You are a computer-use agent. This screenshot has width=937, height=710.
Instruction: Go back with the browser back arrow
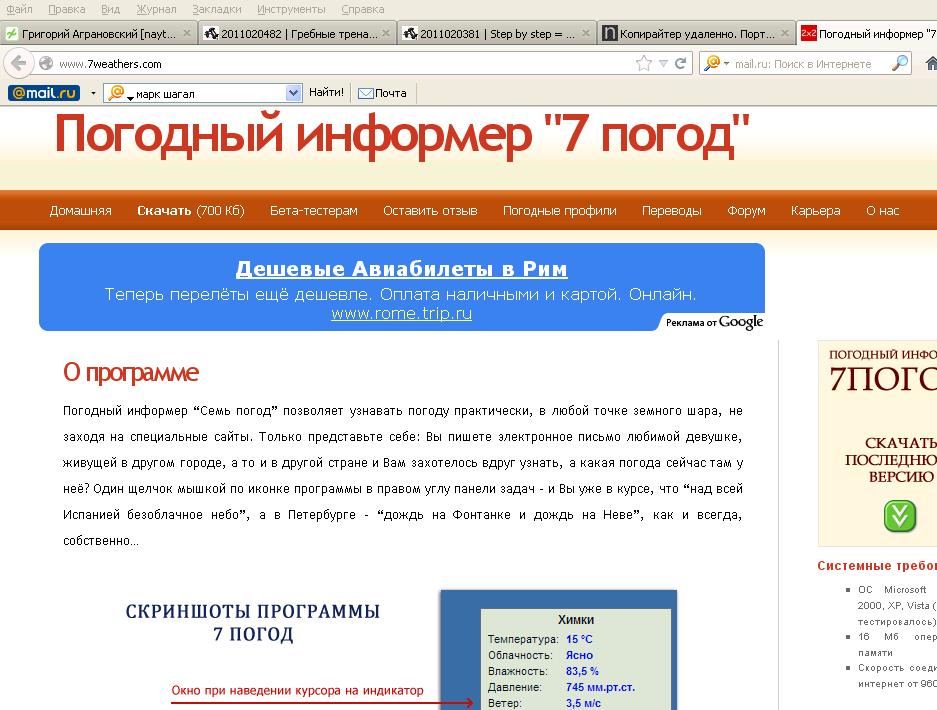click(x=18, y=63)
